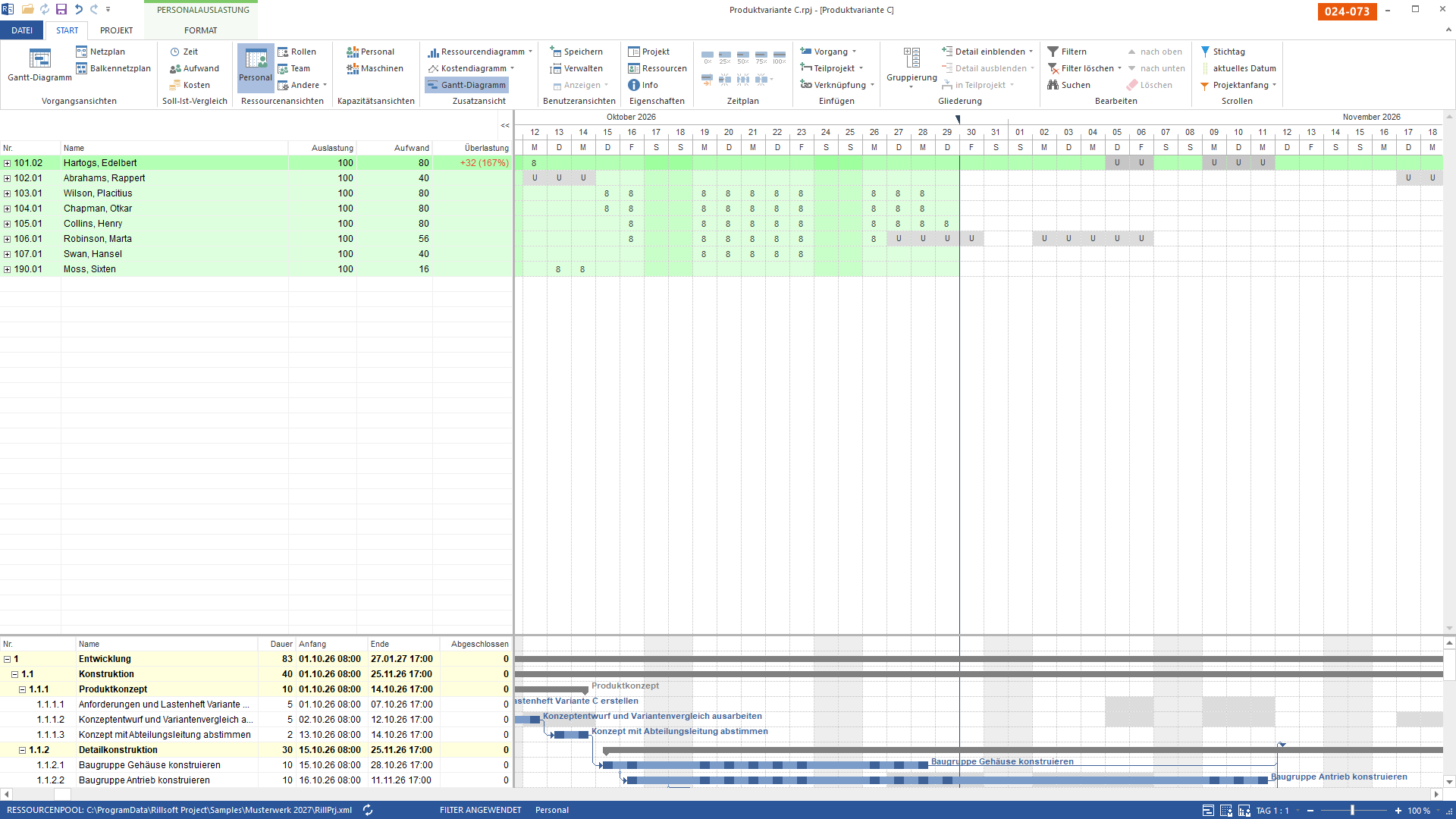Image resolution: width=1456 pixels, height=819 pixels.
Task: Click Speichern in Benutzeransichten
Action: click(576, 52)
